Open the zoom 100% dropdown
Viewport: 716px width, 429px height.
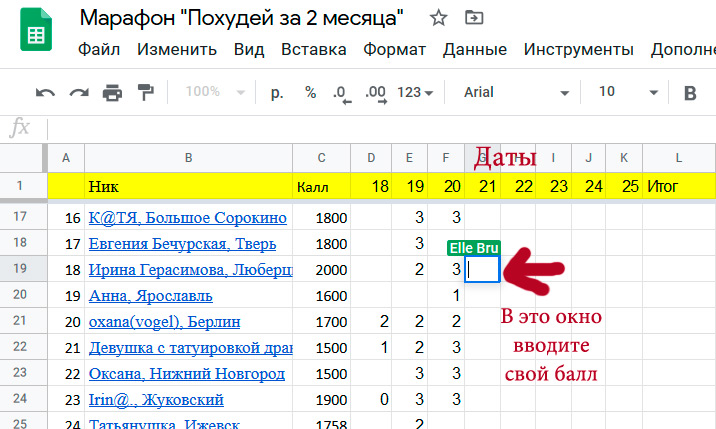click(213, 92)
